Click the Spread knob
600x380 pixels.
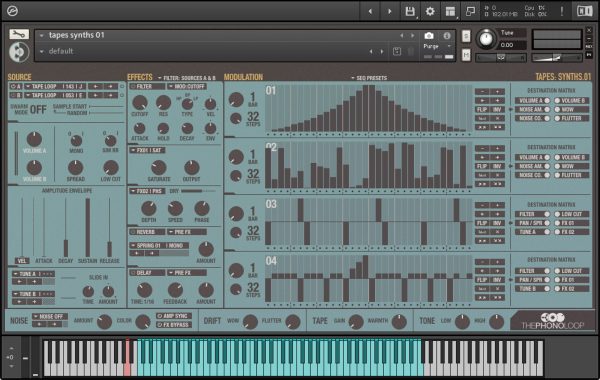(75, 168)
